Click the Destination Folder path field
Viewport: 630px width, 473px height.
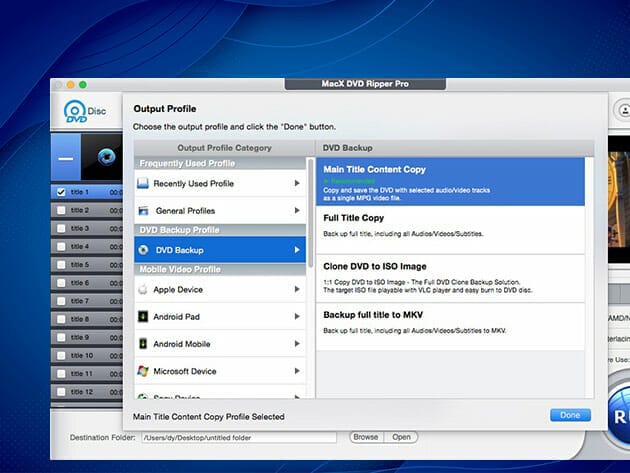(239, 438)
